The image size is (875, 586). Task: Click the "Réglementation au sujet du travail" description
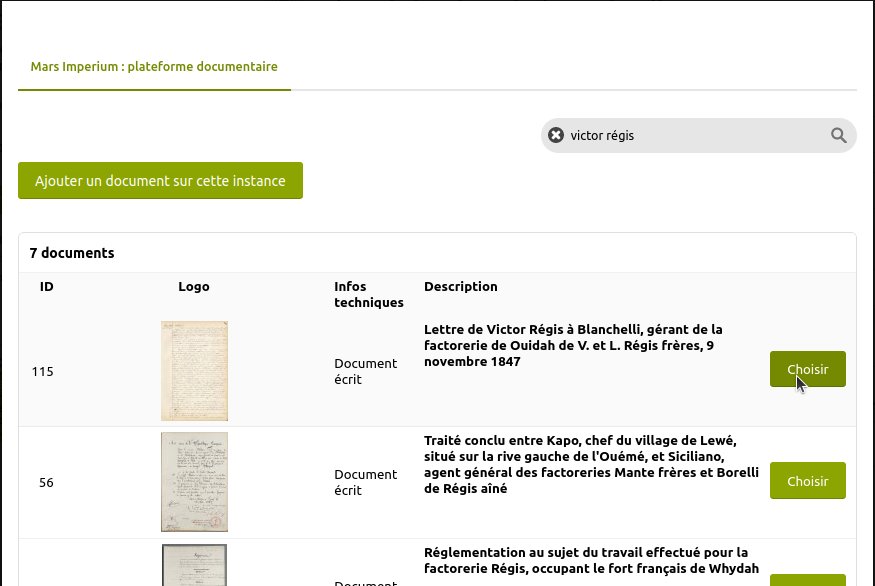[x=591, y=560]
